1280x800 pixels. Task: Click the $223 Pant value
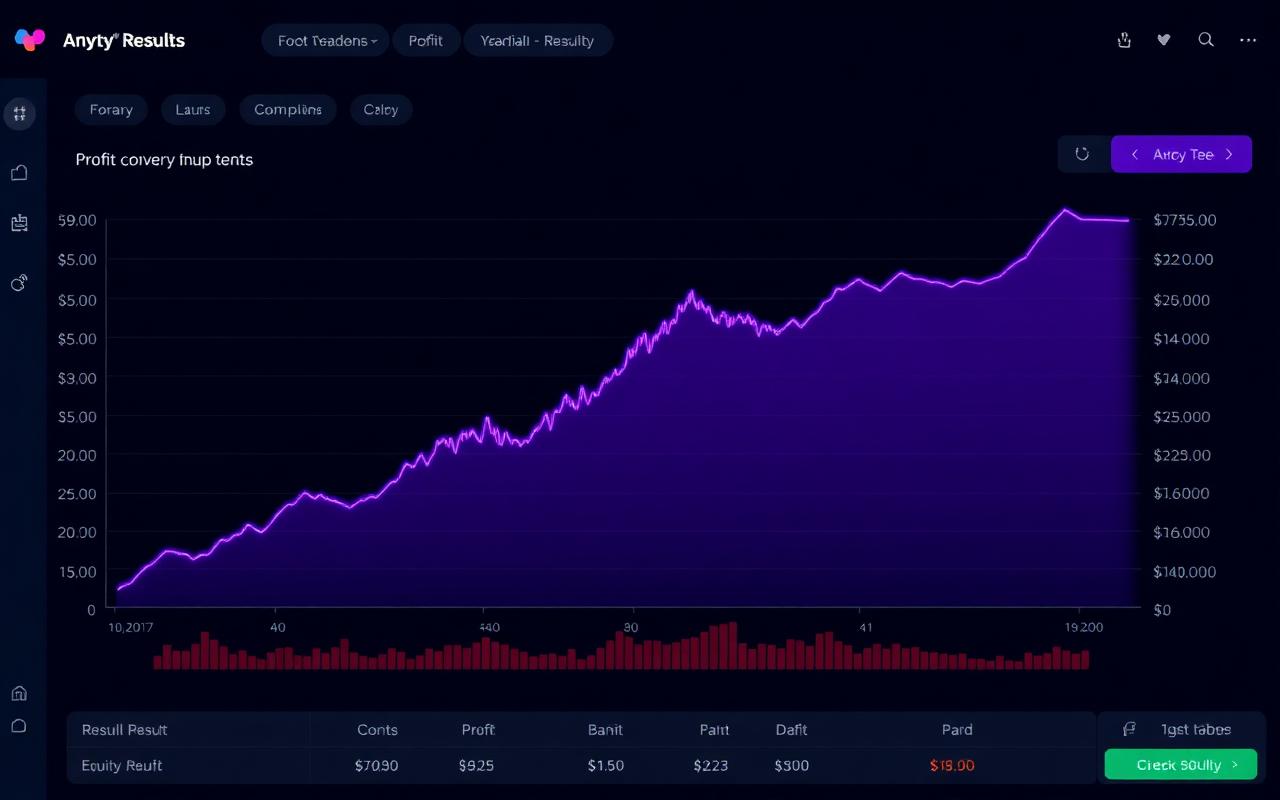coord(711,765)
